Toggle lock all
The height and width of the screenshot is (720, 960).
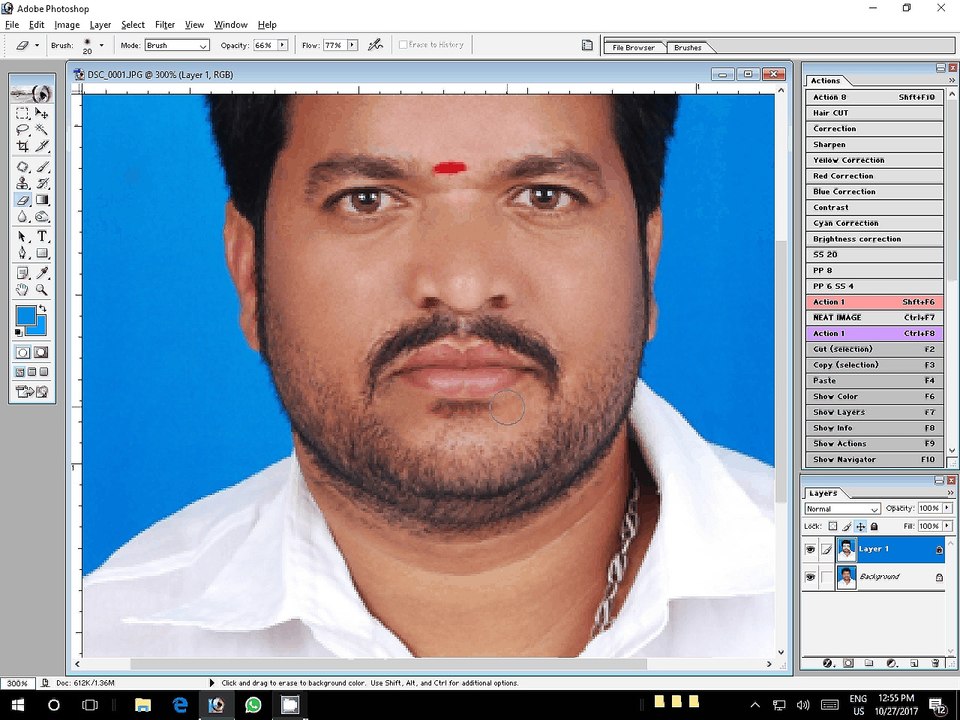point(874,526)
